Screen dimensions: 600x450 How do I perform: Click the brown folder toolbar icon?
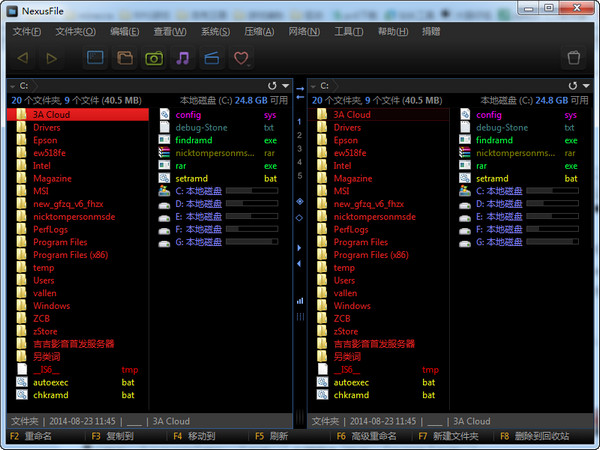(124, 59)
